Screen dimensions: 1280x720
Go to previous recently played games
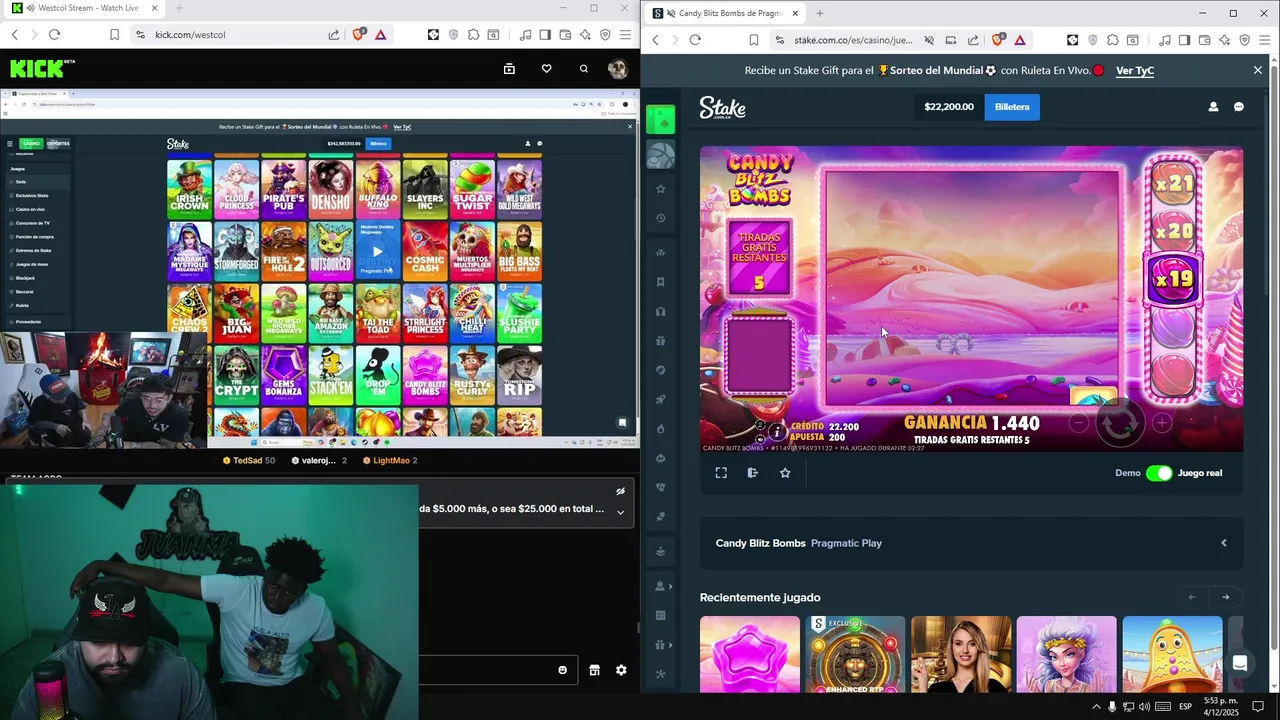(1192, 597)
